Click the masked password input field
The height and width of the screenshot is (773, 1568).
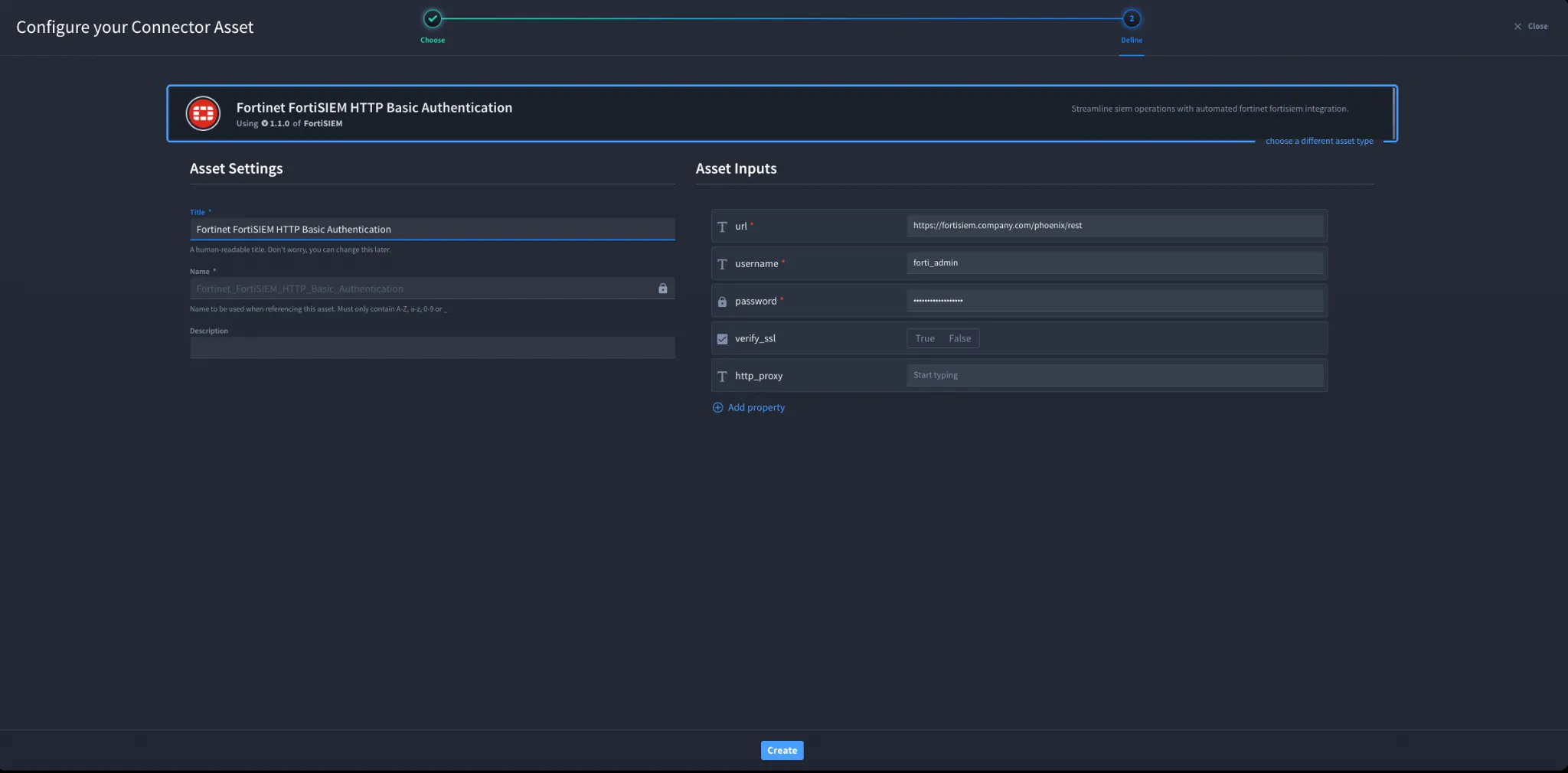click(1115, 301)
